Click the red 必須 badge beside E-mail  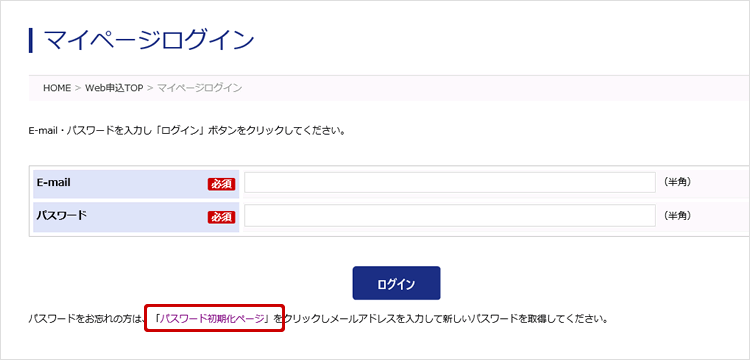pos(221,184)
